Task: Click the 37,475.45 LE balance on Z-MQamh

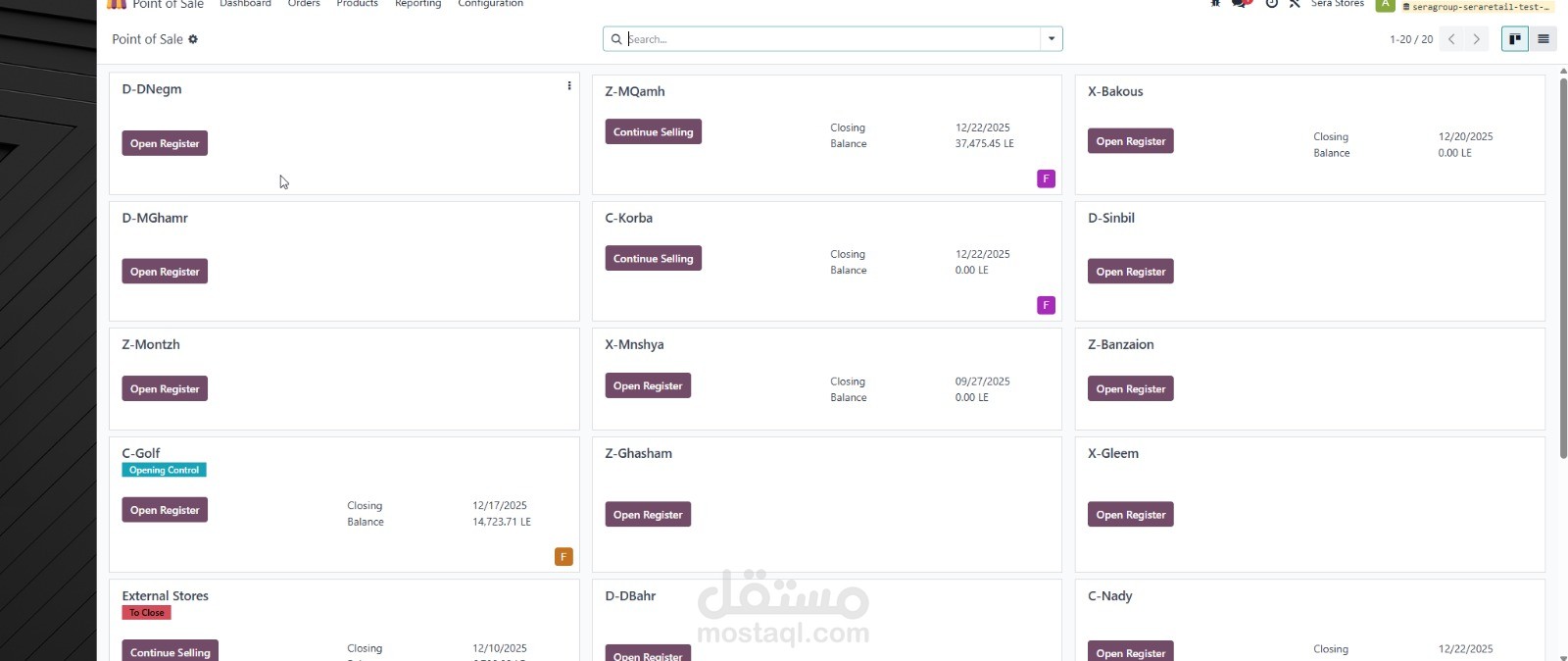Action: point(985,143)
